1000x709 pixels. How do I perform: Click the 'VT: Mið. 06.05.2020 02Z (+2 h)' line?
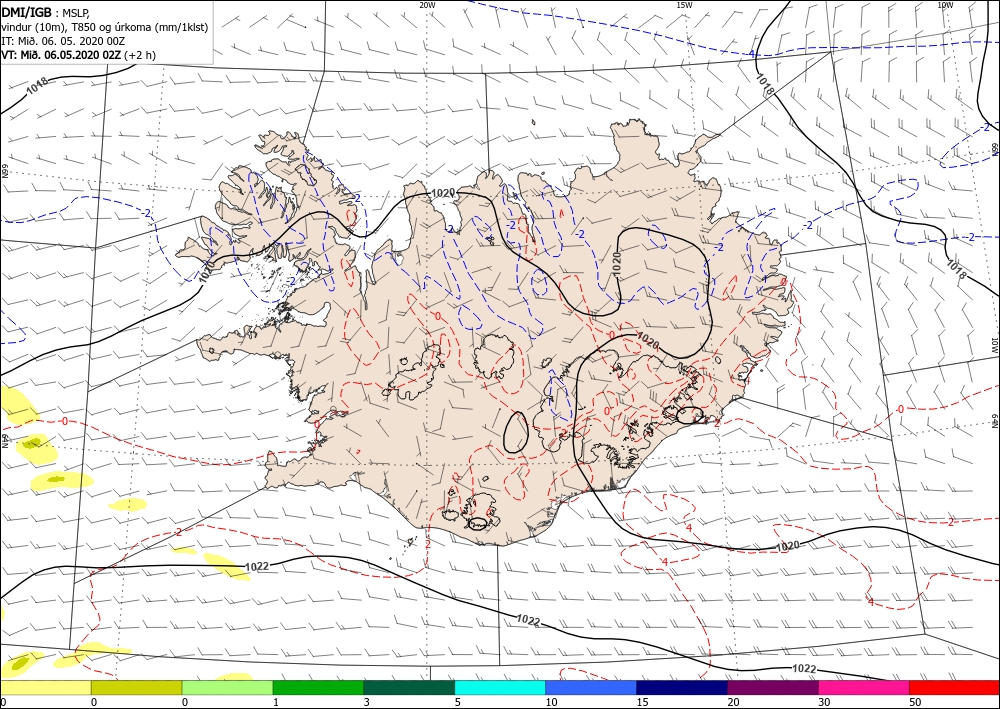(x=78, y=55)
